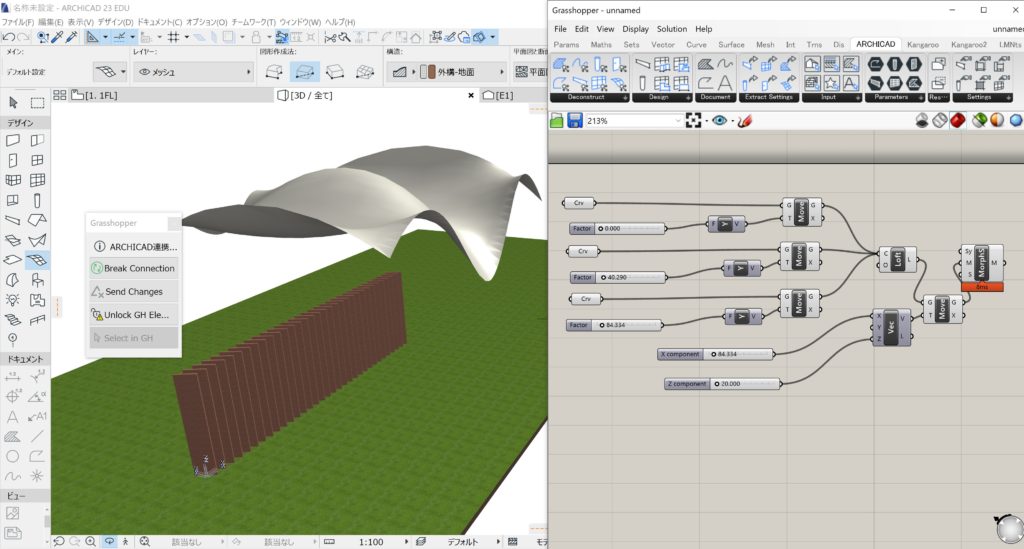Click the first hexagon icon in Parameters group

875,64
